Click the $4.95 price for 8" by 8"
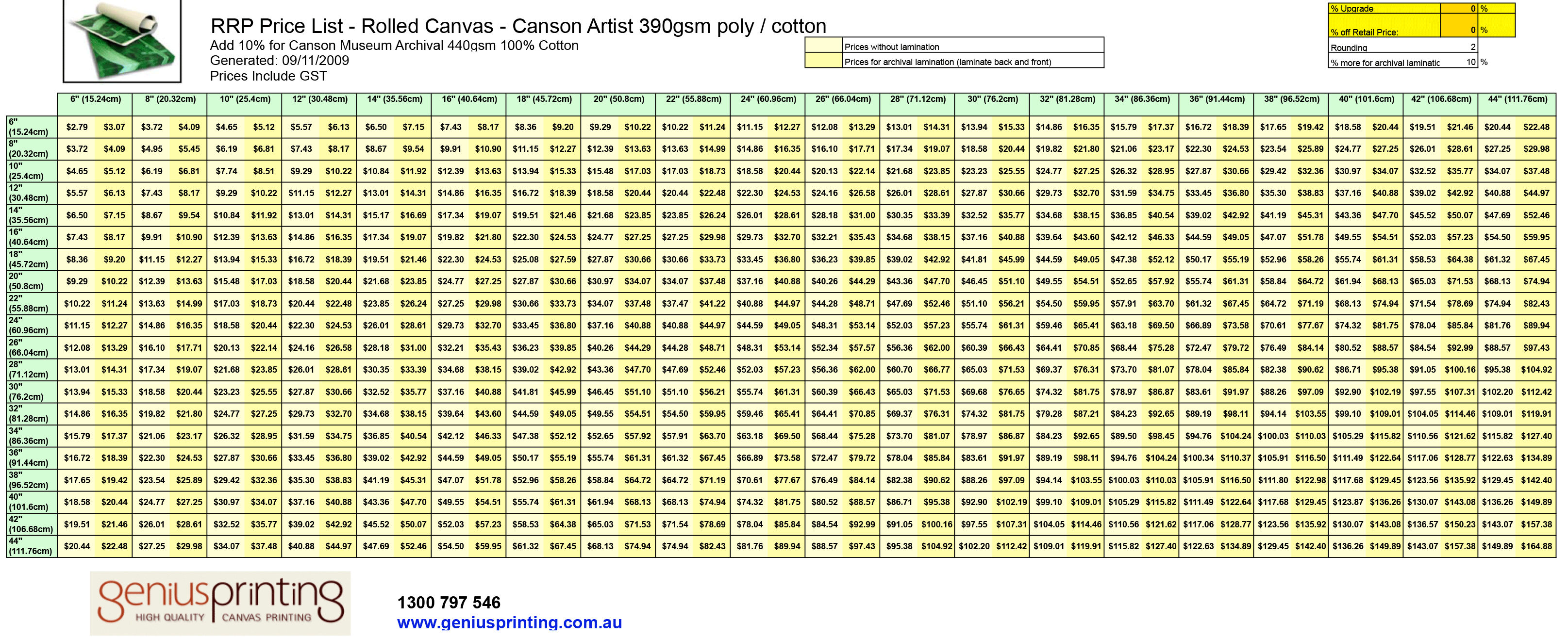1568x638 pixels. [151, 149]
